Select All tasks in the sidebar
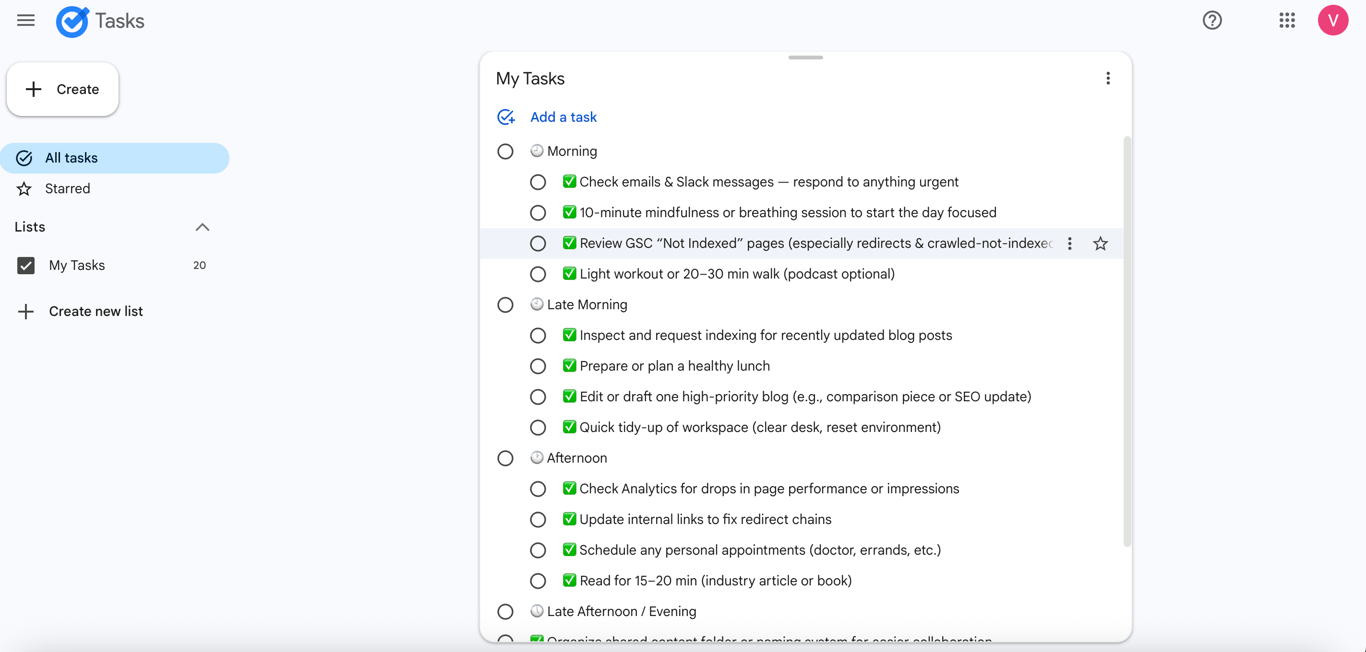1366x652 pixels. (x=71, y=157)
